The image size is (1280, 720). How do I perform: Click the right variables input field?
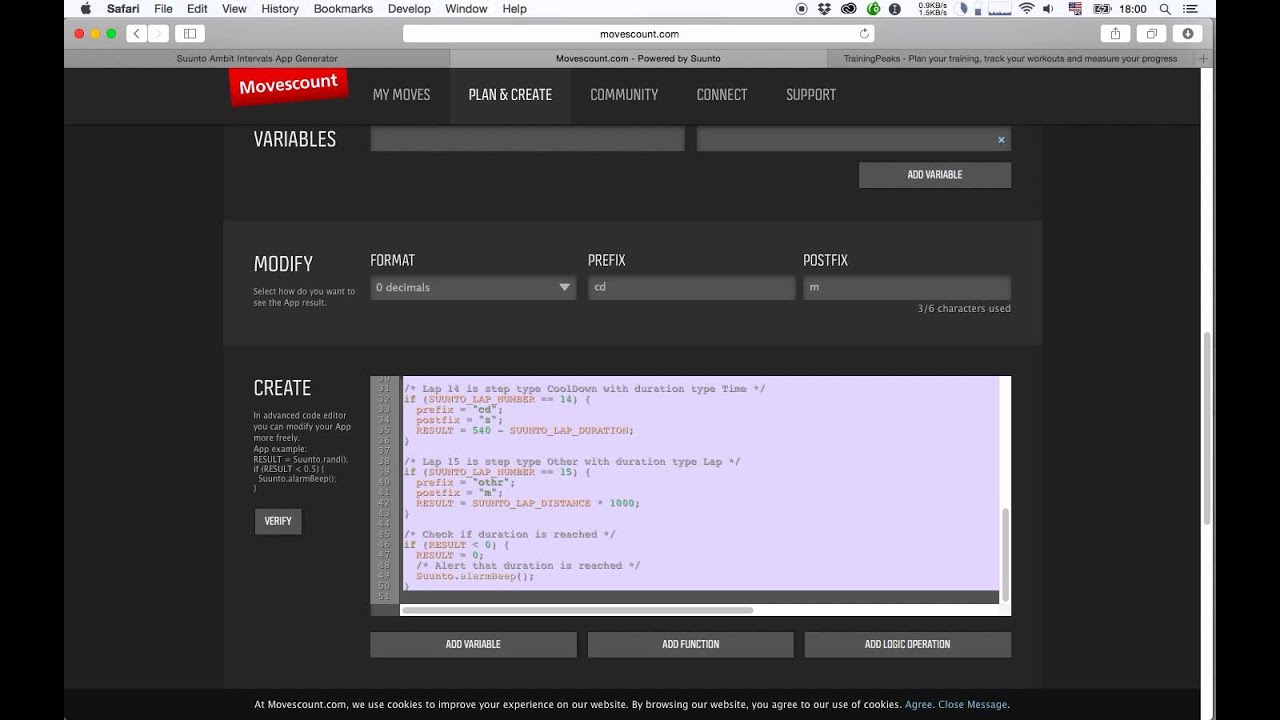(853, 140)
